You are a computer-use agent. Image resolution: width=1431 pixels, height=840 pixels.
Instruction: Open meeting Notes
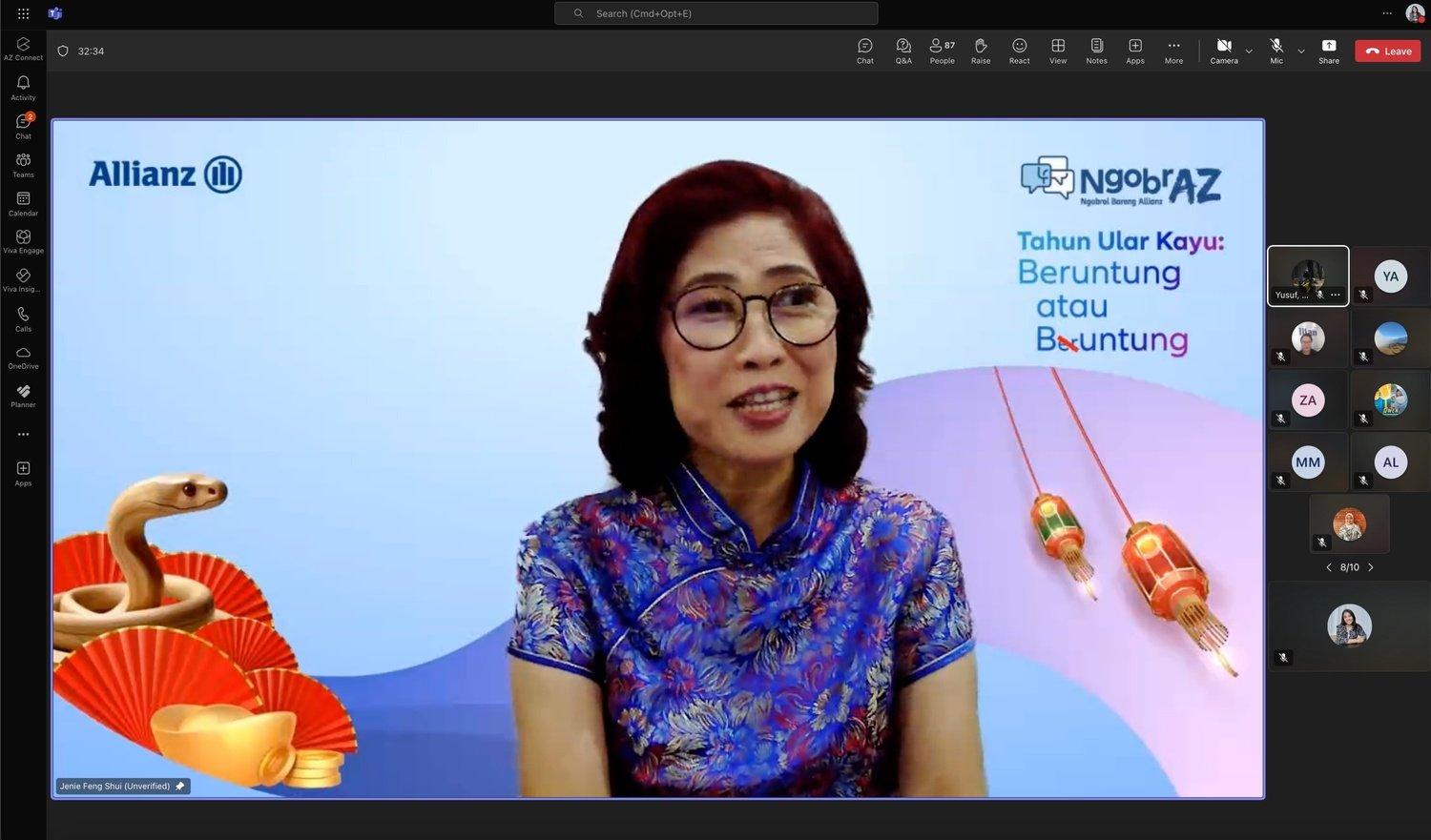click(1096, 51)
